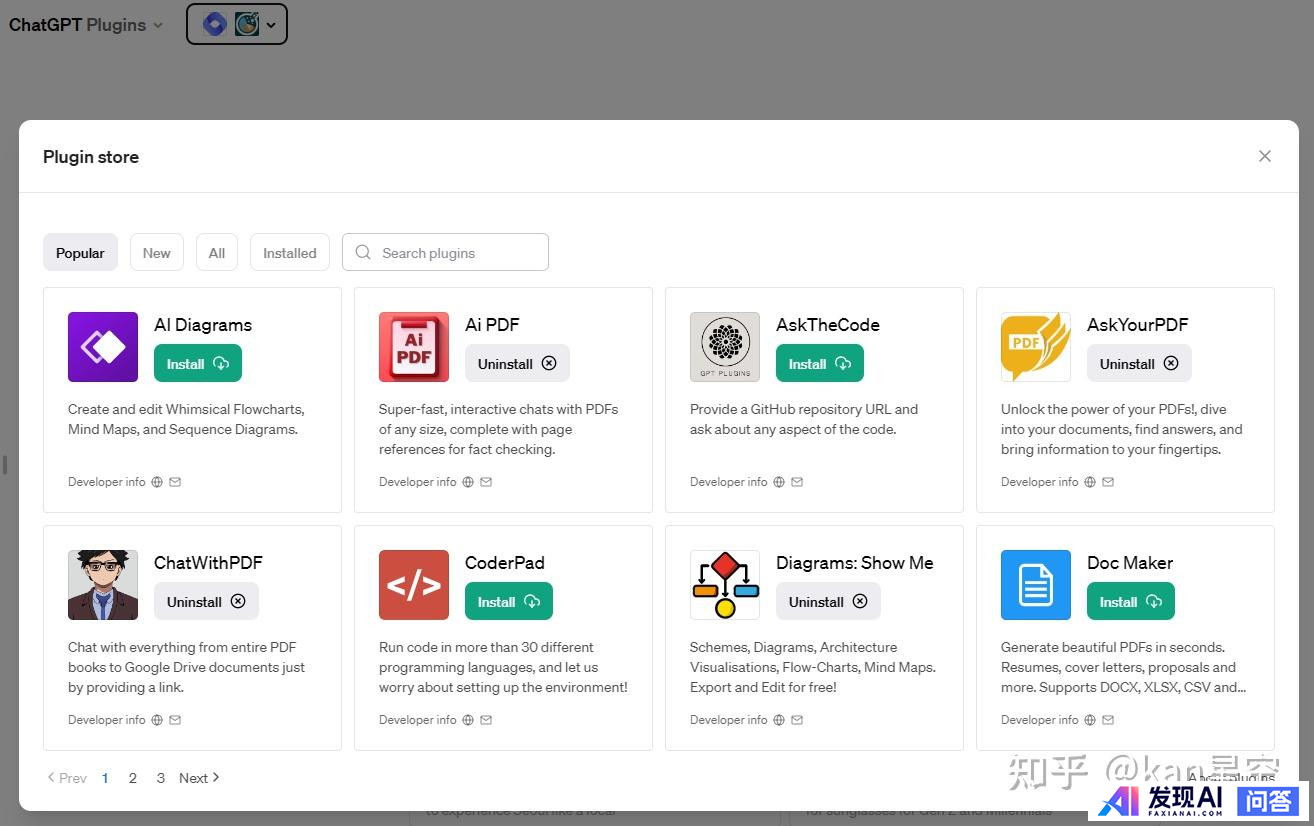Install the CoderPad plugin
The height and width of the screenshot is (826, 1314).
pyautogui.click(x=509, y=602)
